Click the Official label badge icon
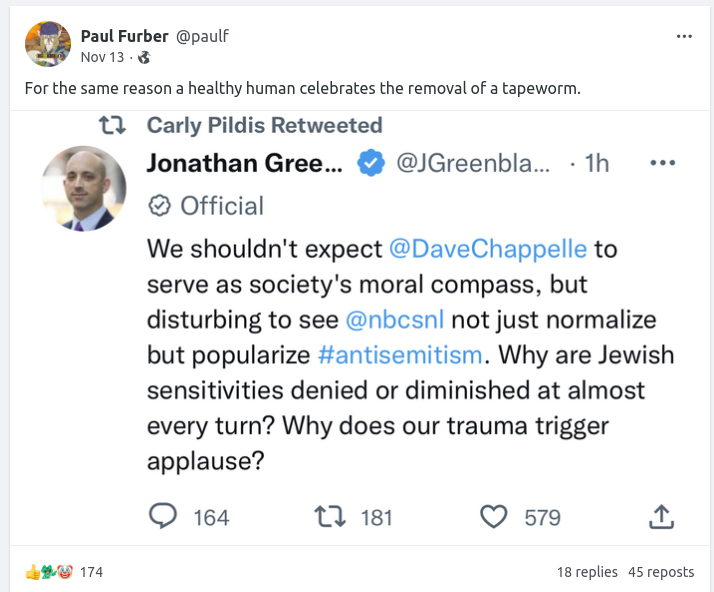The image size is (714, 592). point(159,206)
